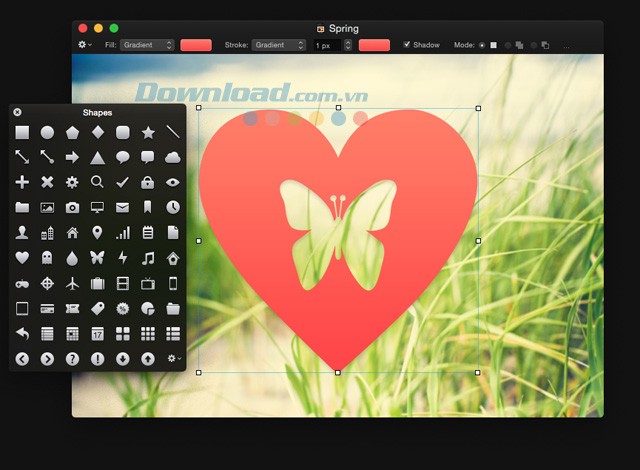Select the triangle shape
This screenshot has height=470, width=640.
98,157
